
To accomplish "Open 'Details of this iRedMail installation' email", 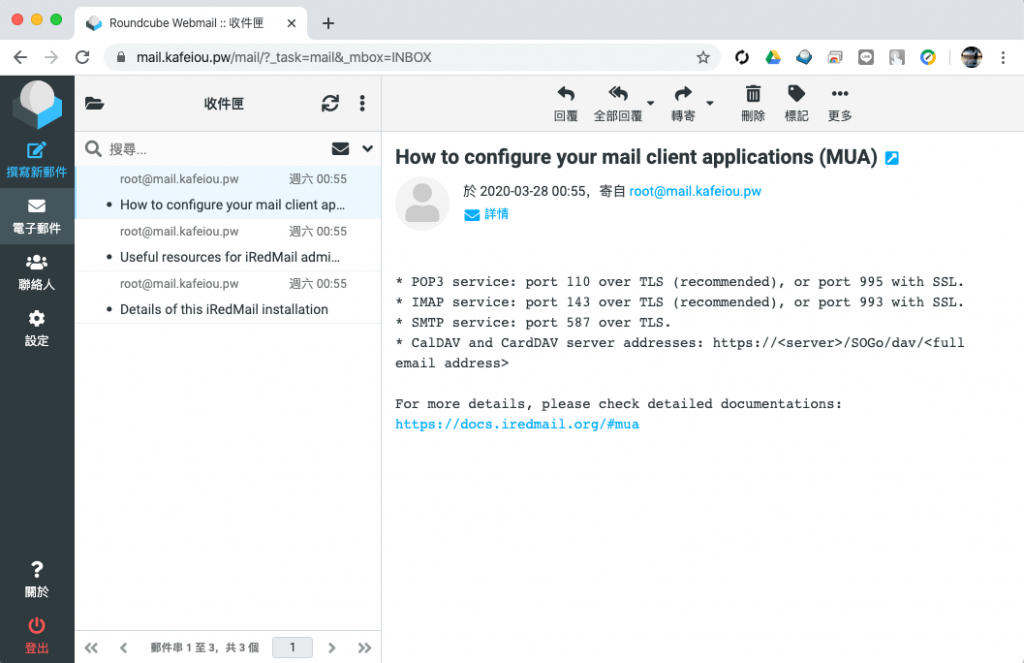I will [x=229, y=297].
